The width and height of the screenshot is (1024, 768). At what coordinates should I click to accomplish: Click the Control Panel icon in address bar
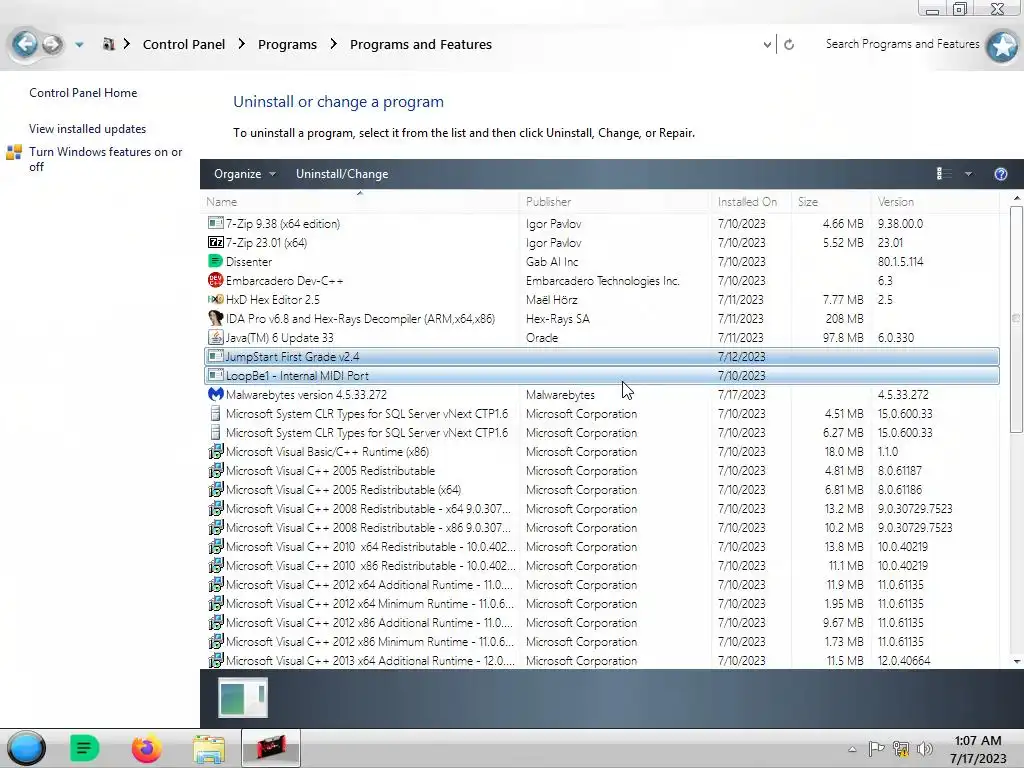tap(108, 44)
